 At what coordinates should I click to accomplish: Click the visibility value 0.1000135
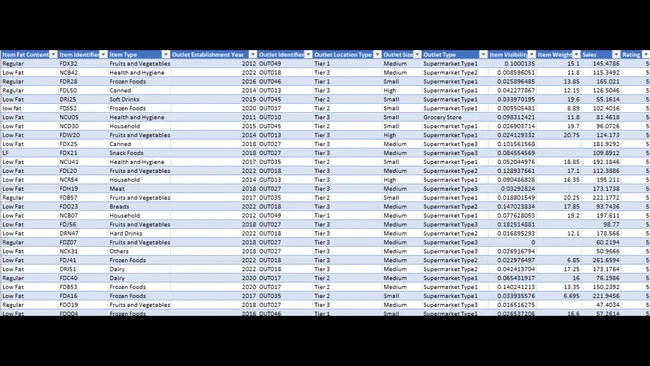point(512,64)
